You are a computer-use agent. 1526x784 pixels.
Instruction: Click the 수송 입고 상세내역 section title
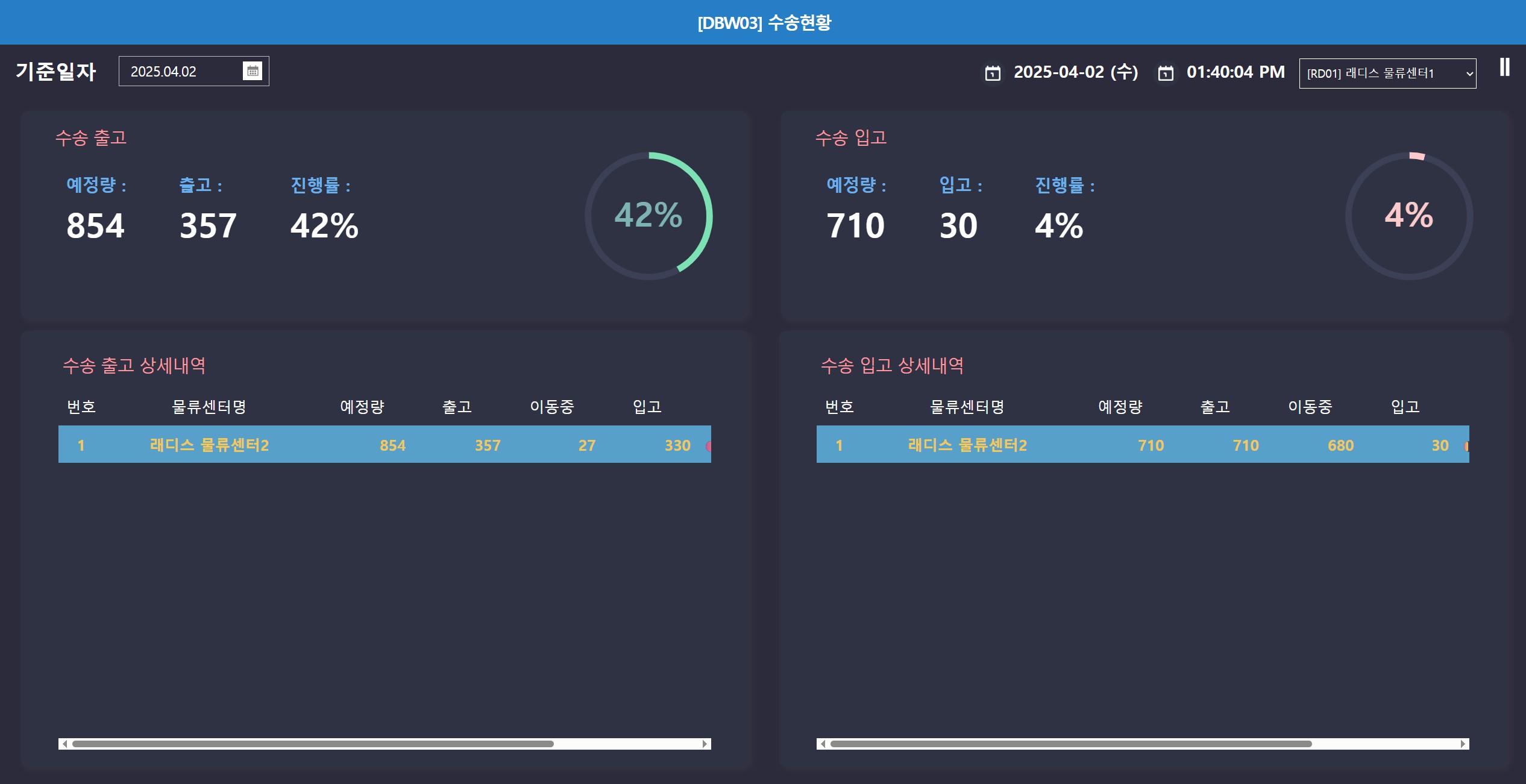coord(892,365)
